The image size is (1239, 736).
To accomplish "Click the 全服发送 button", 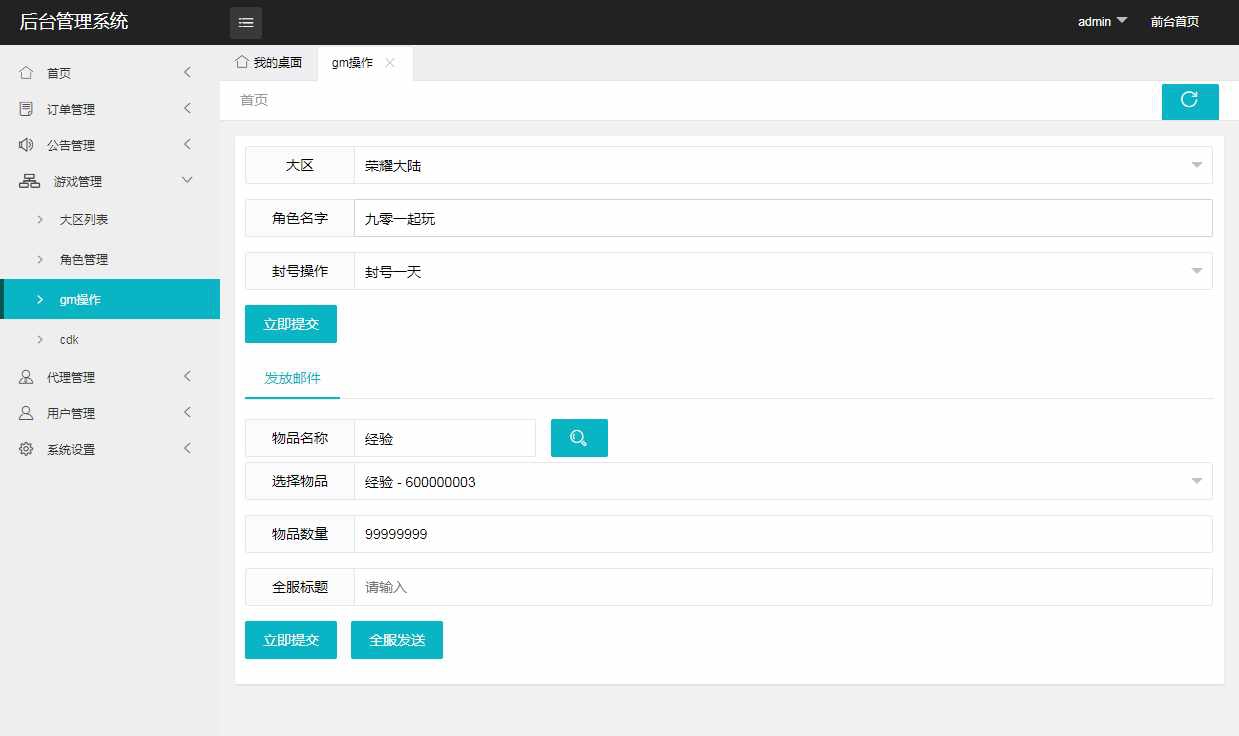I will click(397, 640).
